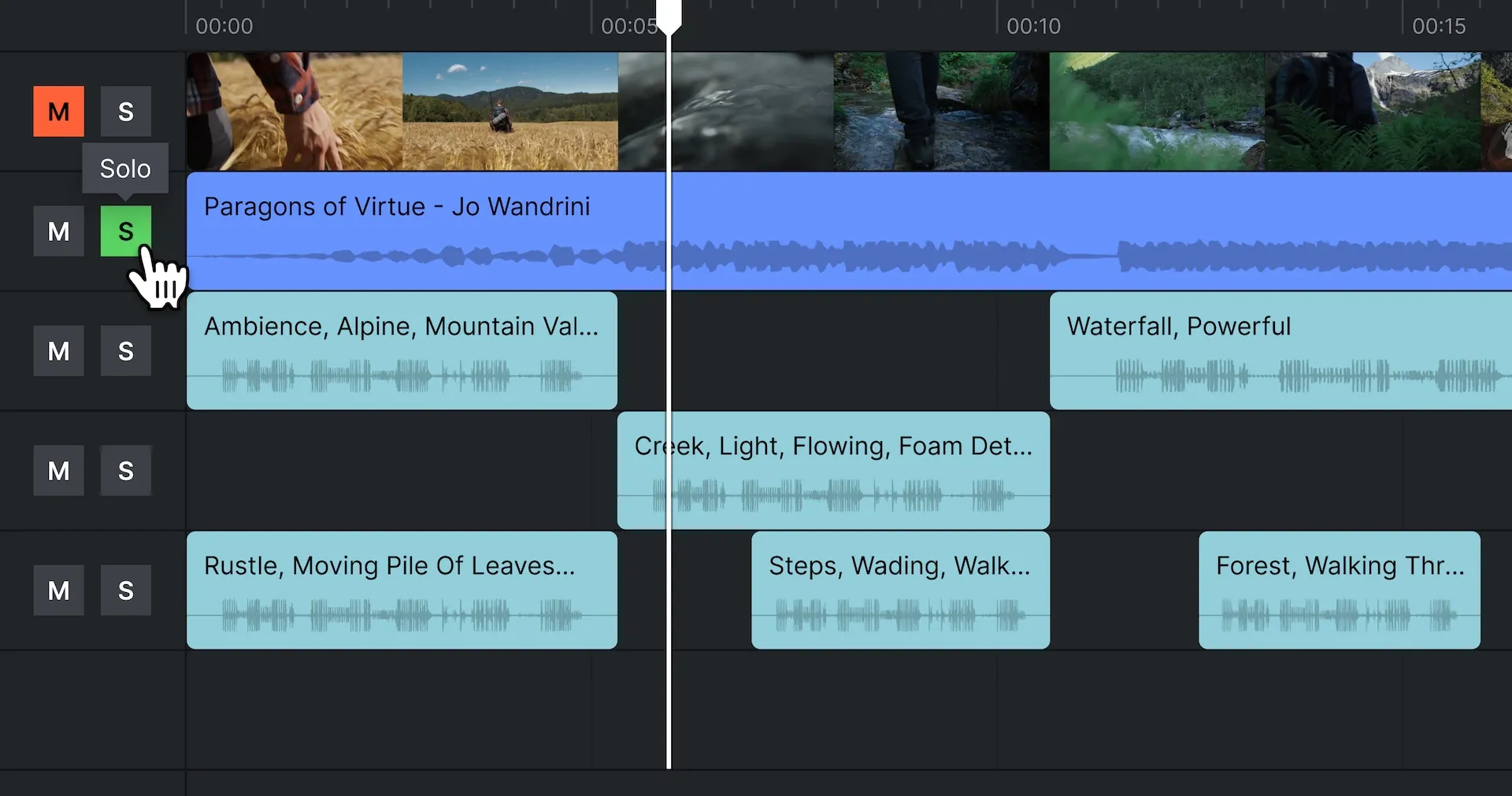Mute the Rustle foley track
The image size is (1512, 796).
(58, 590)
